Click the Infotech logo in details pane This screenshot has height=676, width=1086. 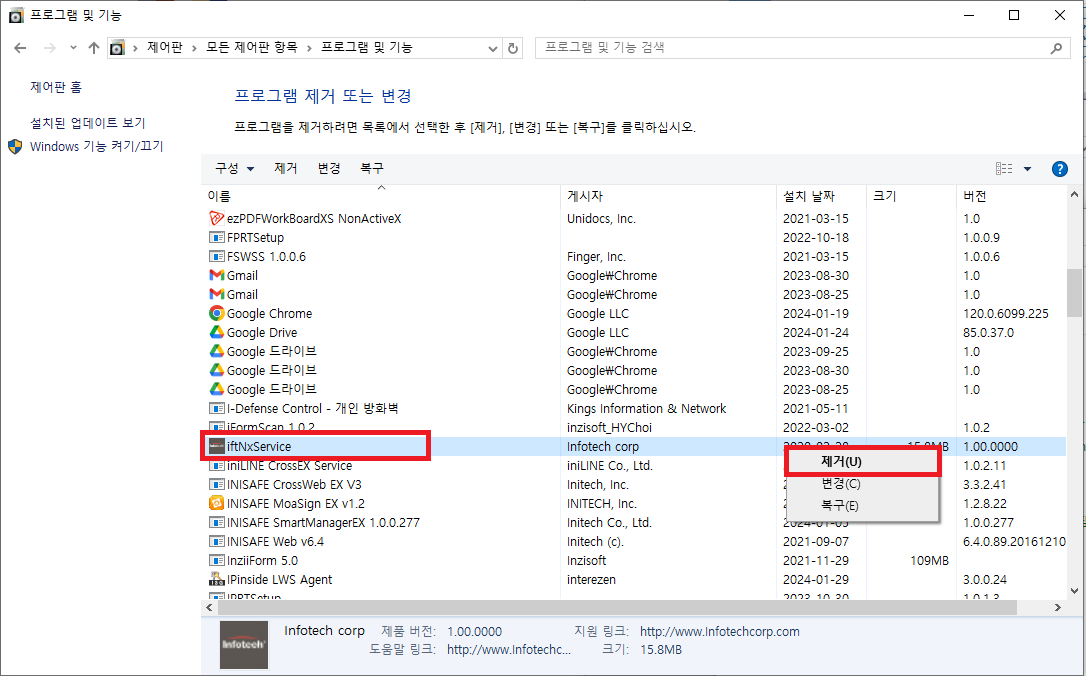tap(243, 644)
